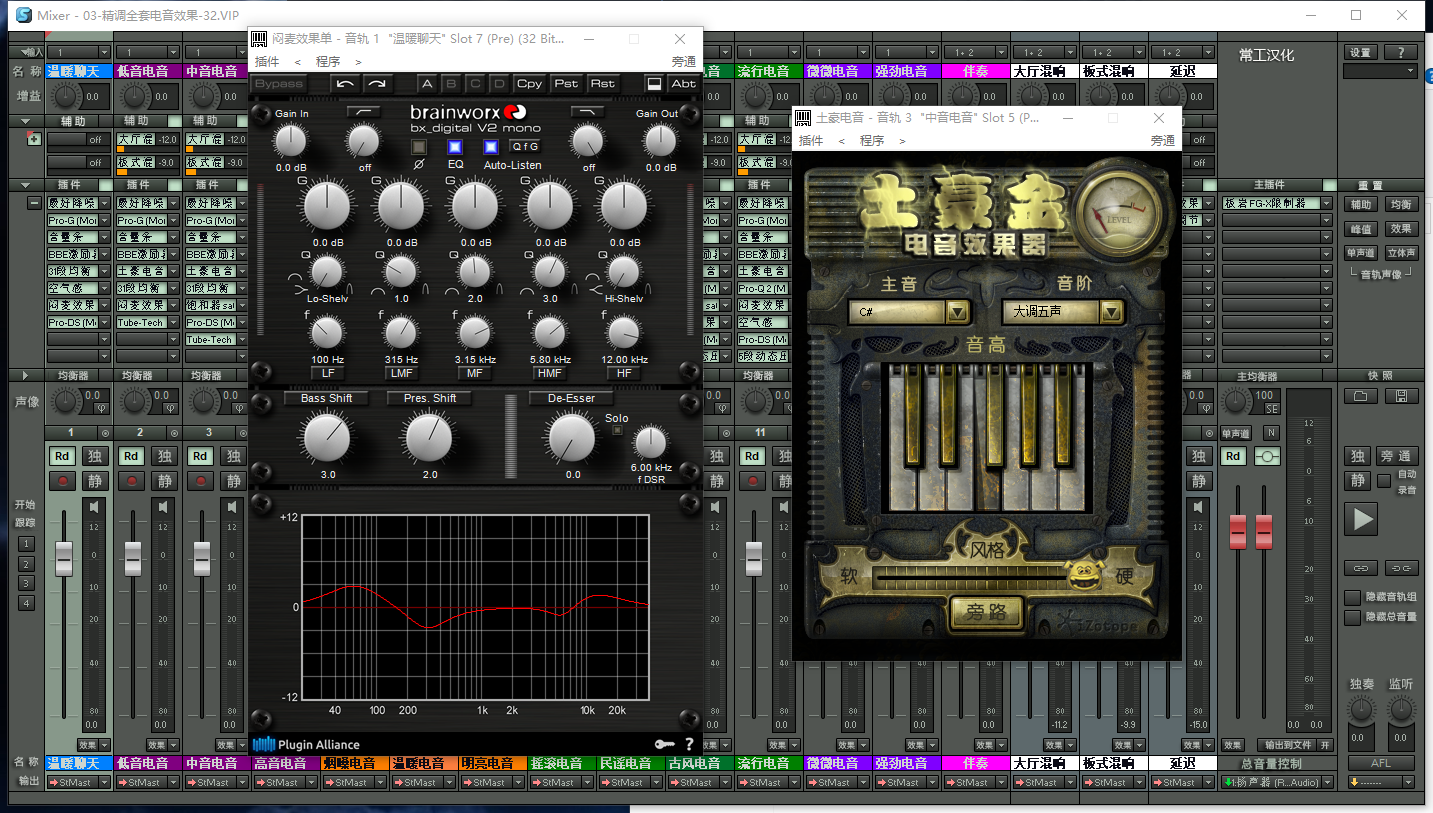The image size is (1433, 813).
Task: Click the master play button
Action: pyautogui.click(x=1360, y=519)
